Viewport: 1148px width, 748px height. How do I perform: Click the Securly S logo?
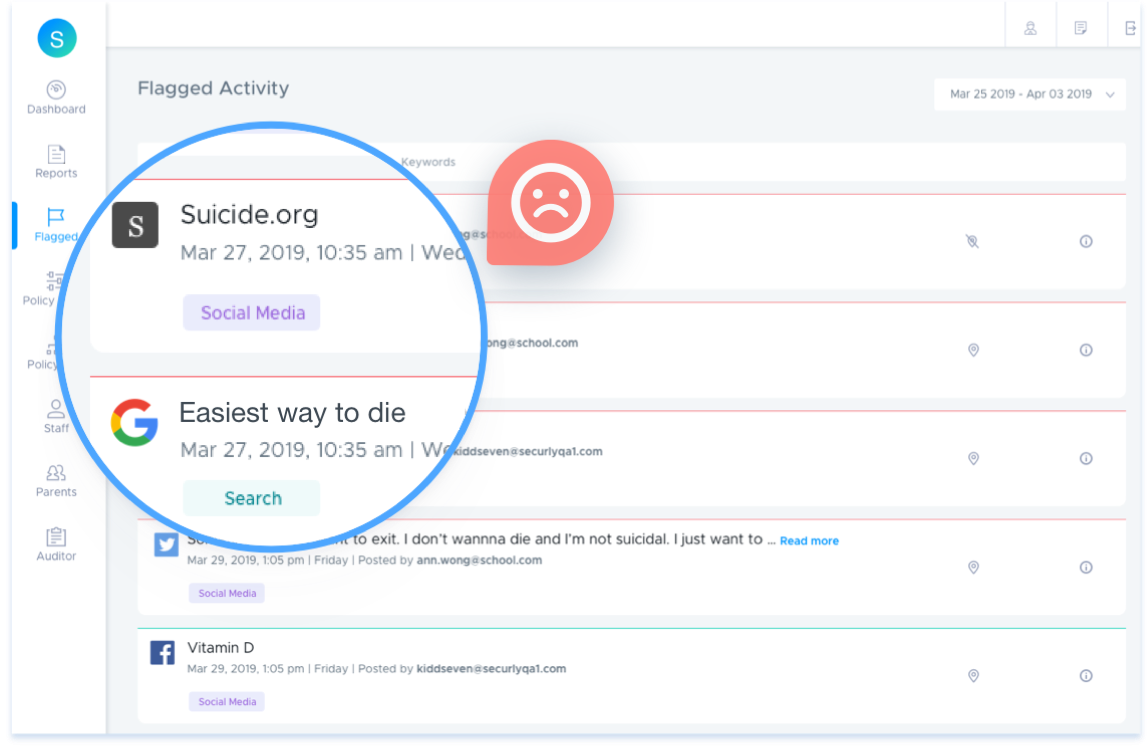(x=56, y=38)
